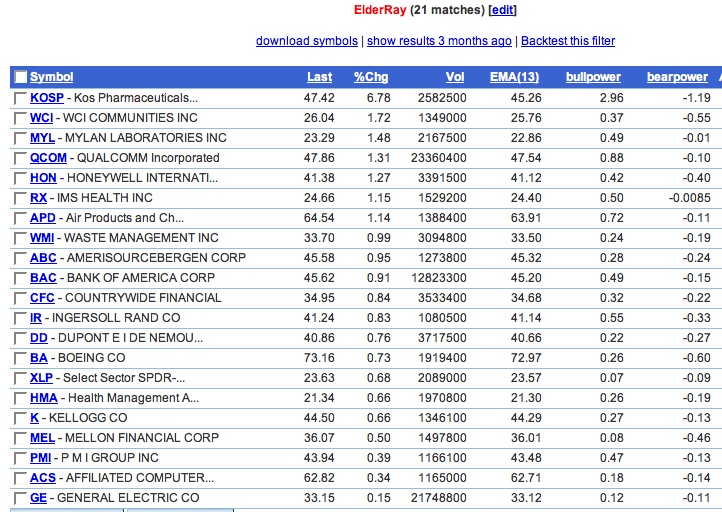Sort by EMA(13) column header
The height and width of the screenshot is (512, 722).
(514, 77)
